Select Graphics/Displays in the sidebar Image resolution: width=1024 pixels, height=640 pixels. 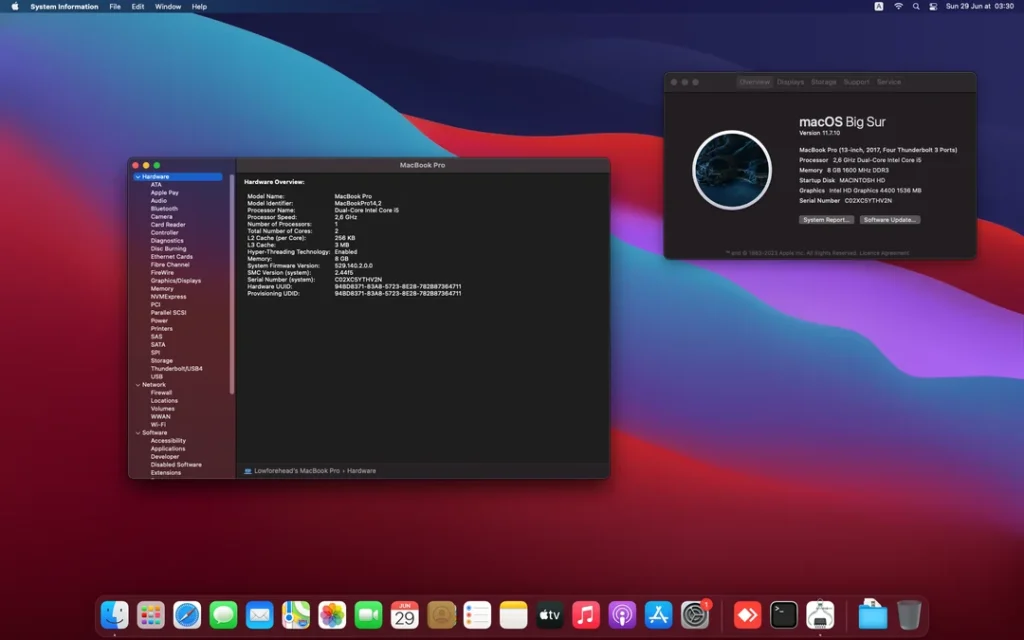pos(176,281)
